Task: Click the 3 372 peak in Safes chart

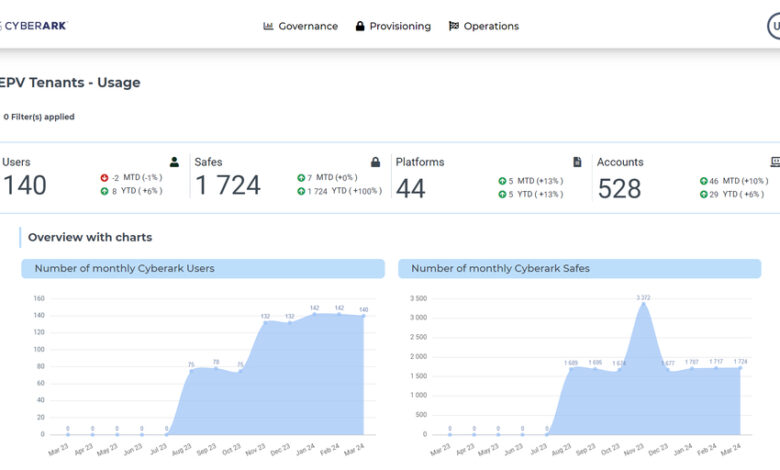Action: click(x=643, y=302)
